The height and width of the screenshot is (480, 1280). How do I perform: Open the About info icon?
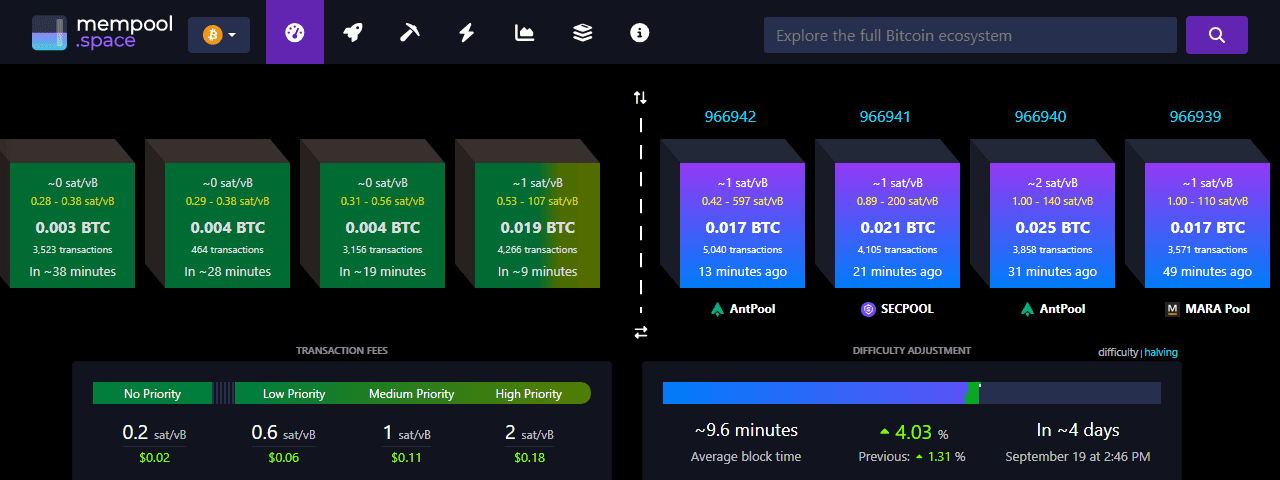[640, 32]
